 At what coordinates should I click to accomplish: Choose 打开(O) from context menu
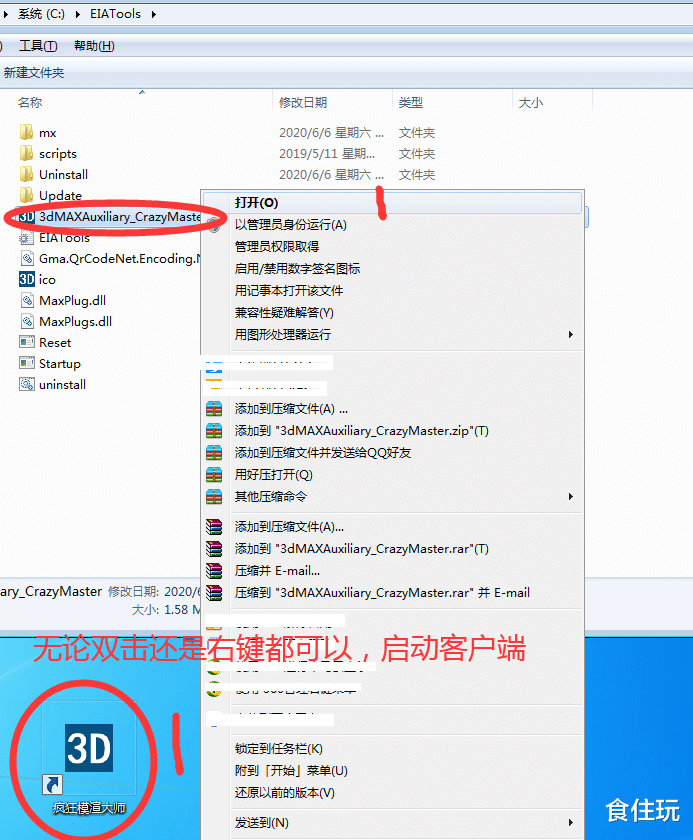point(392,202)
